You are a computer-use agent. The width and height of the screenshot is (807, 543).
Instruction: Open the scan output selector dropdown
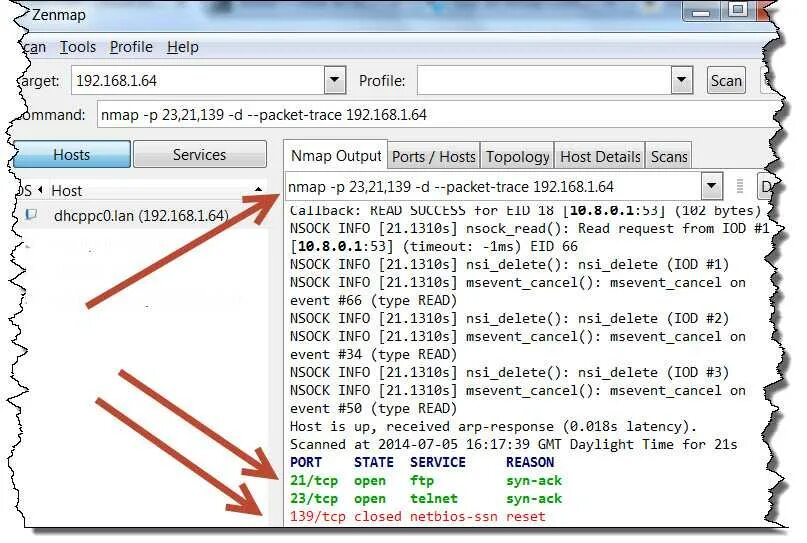pos(712,186)
